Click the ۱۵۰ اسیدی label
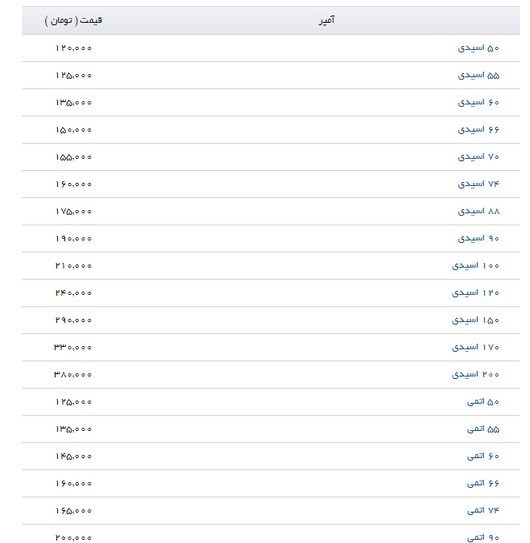 coord(475,320)
